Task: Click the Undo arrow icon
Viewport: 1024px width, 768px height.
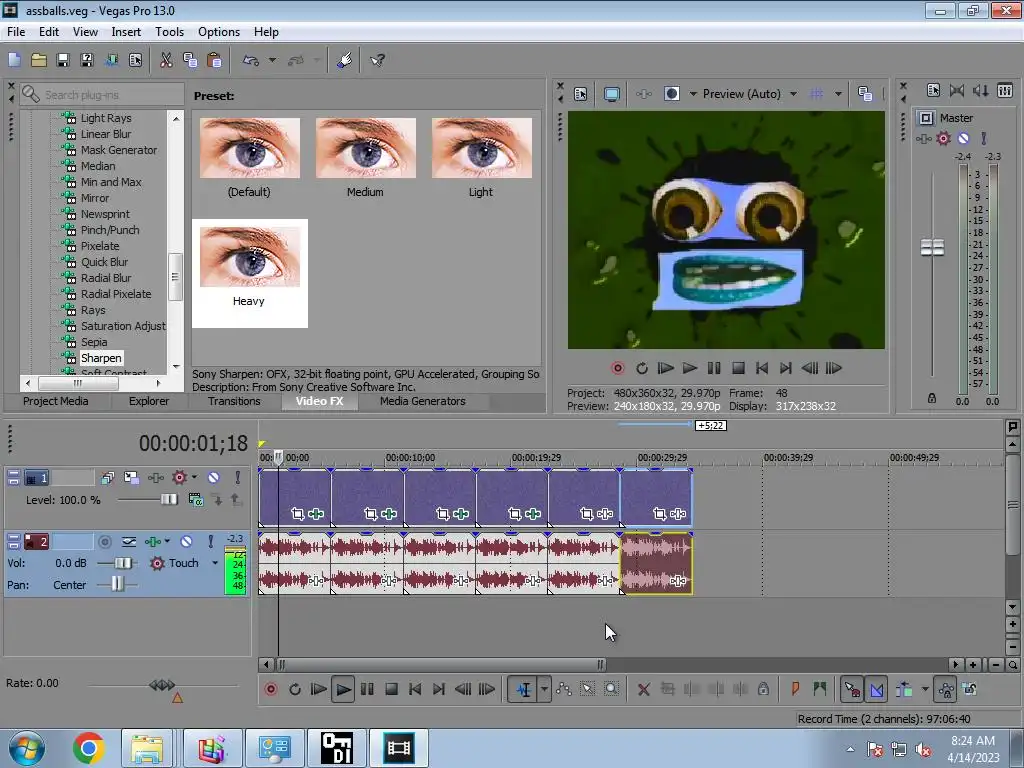Action: pos(251,60)
